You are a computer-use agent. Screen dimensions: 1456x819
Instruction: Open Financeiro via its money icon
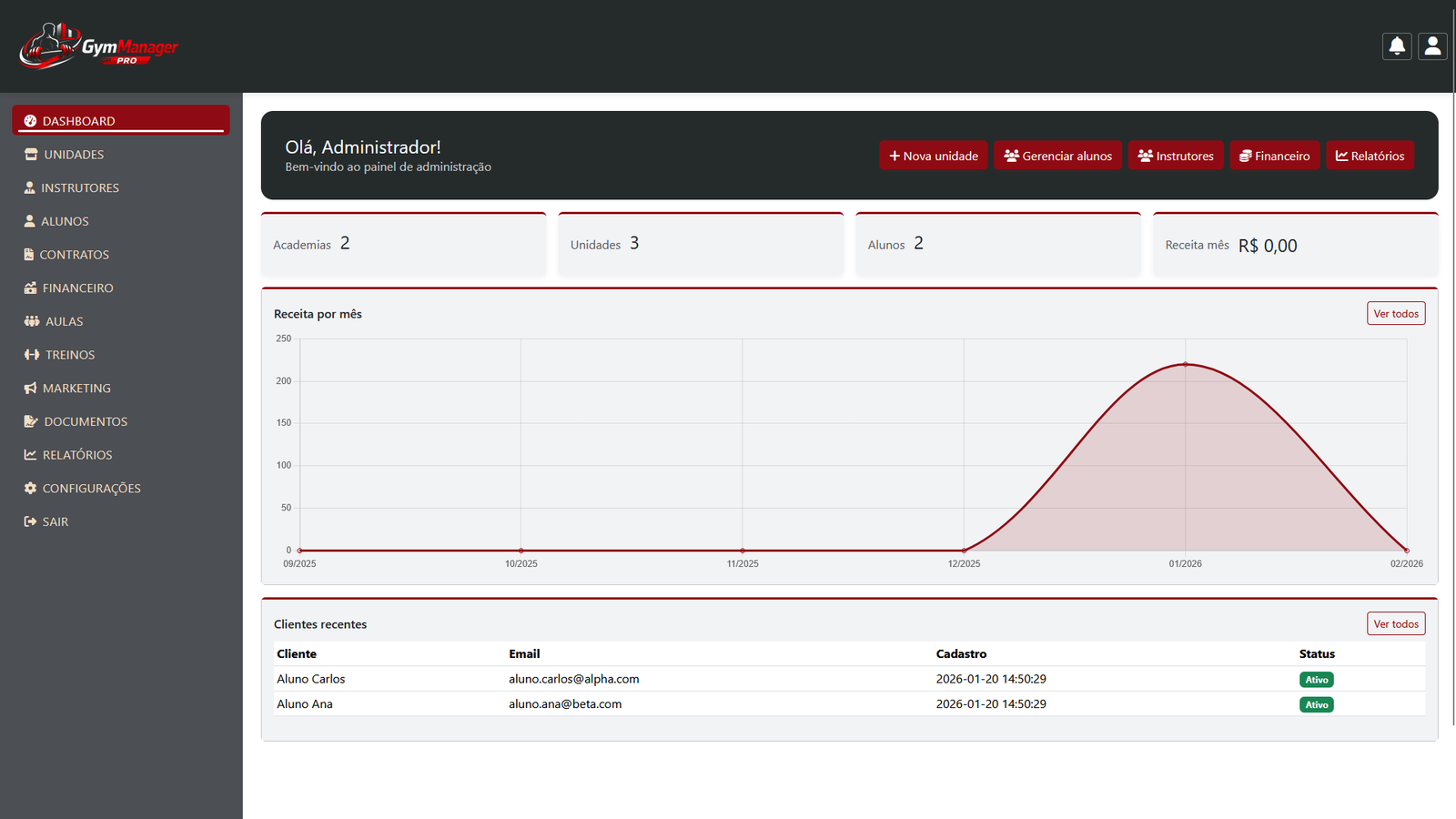pos(30,288)
